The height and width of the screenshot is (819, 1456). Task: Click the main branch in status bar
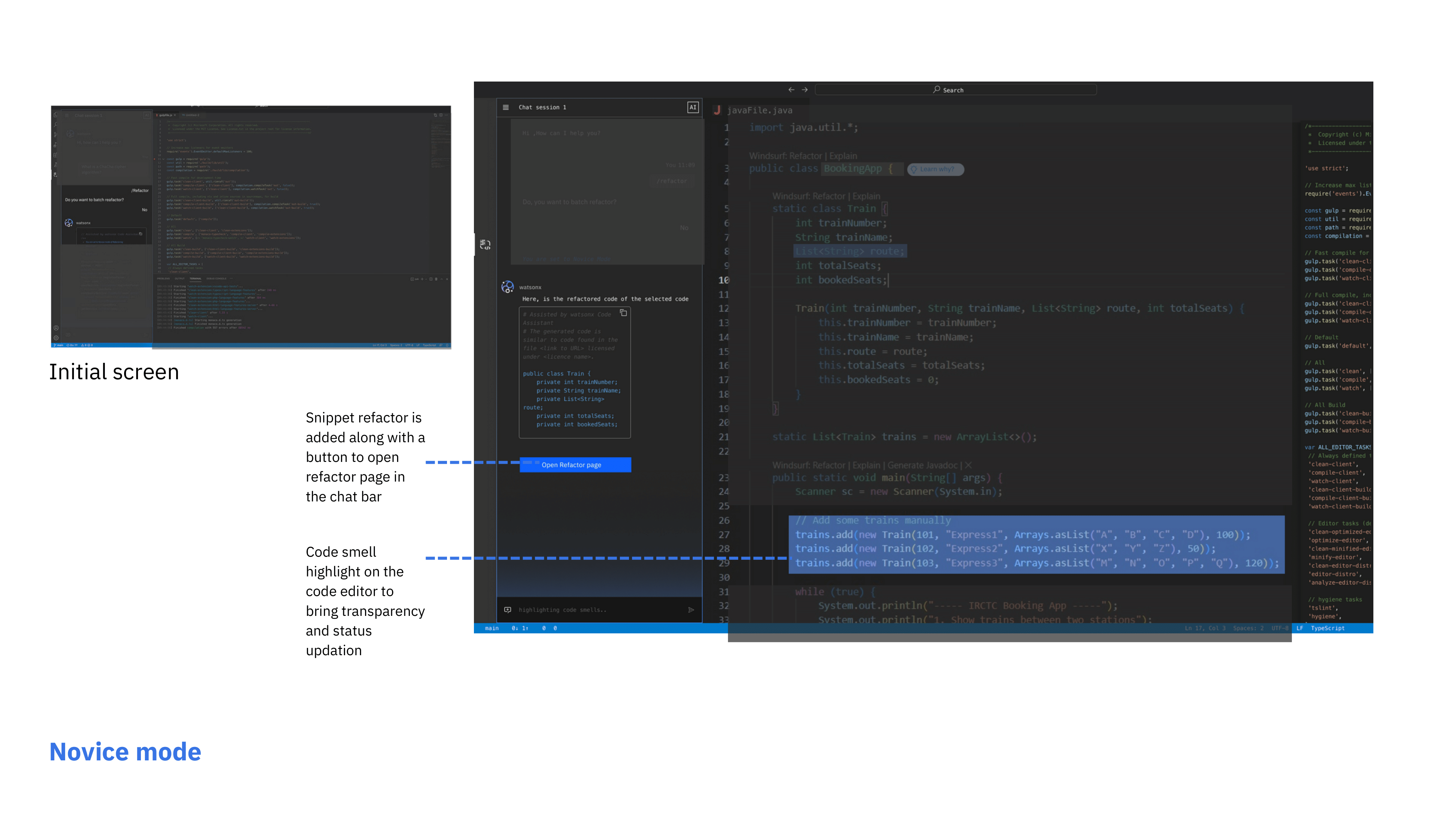(491, 629)
